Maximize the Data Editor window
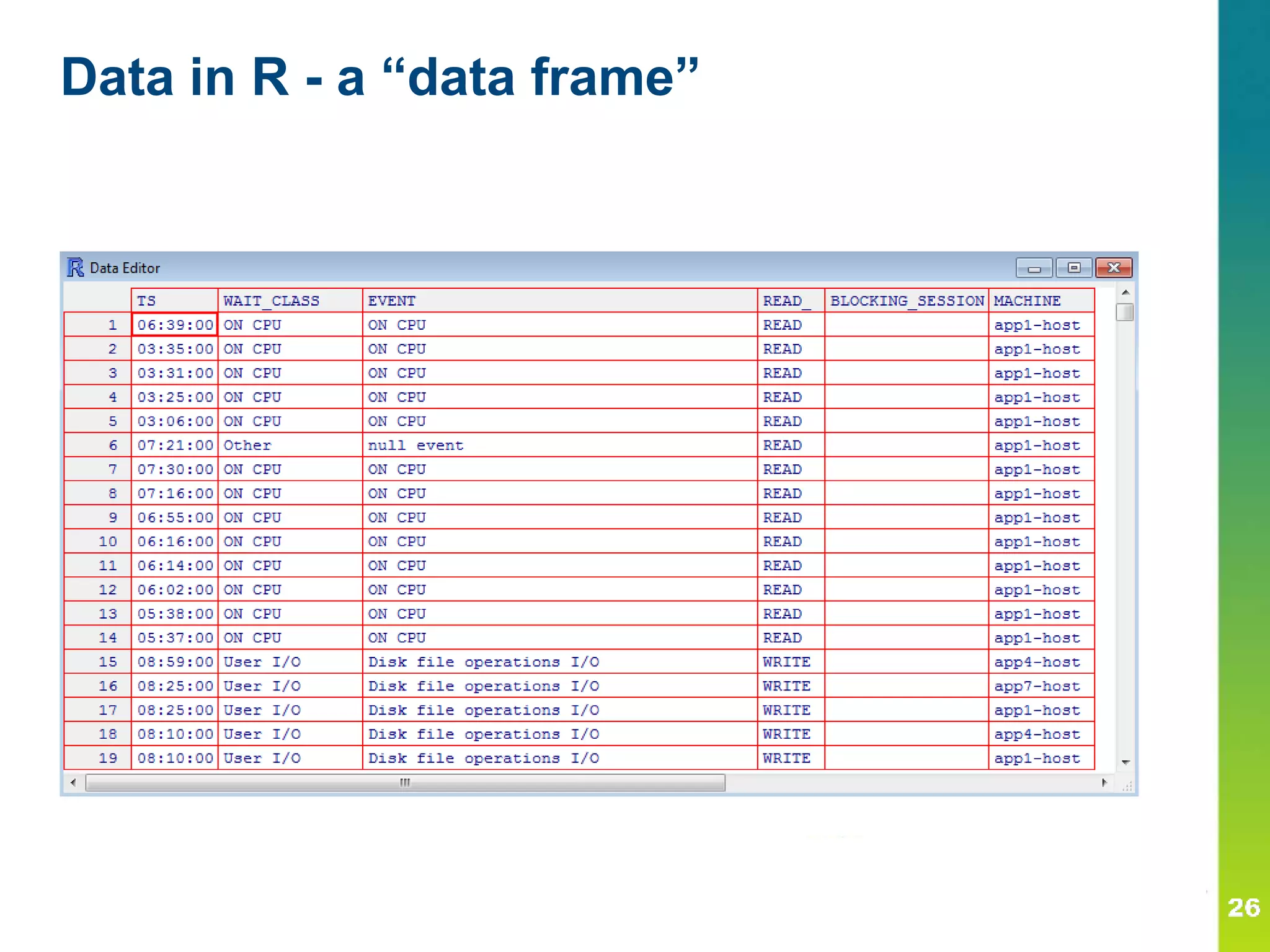Screen dimensions: 1270x952 1074,268
